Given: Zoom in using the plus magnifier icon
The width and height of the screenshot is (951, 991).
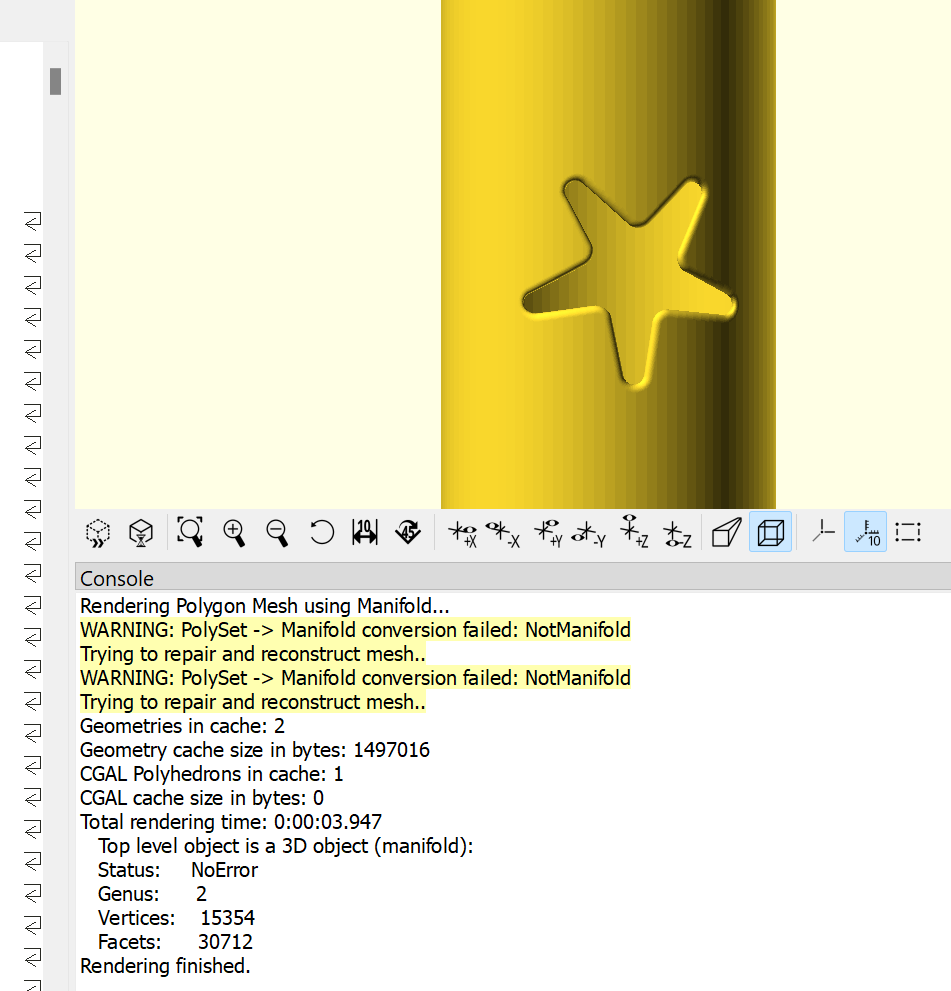Looking at the screenshot, I should tap(234, 532).
